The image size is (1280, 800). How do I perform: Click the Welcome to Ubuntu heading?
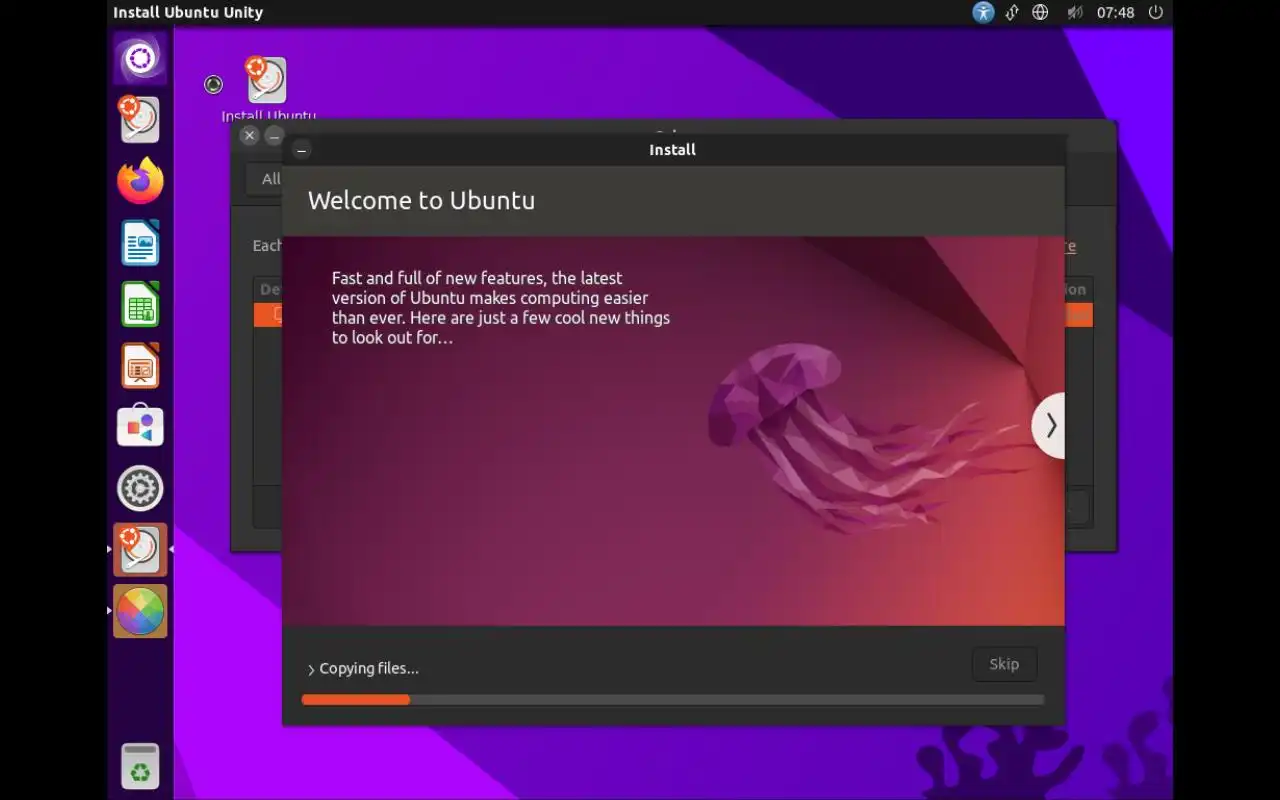421,200
